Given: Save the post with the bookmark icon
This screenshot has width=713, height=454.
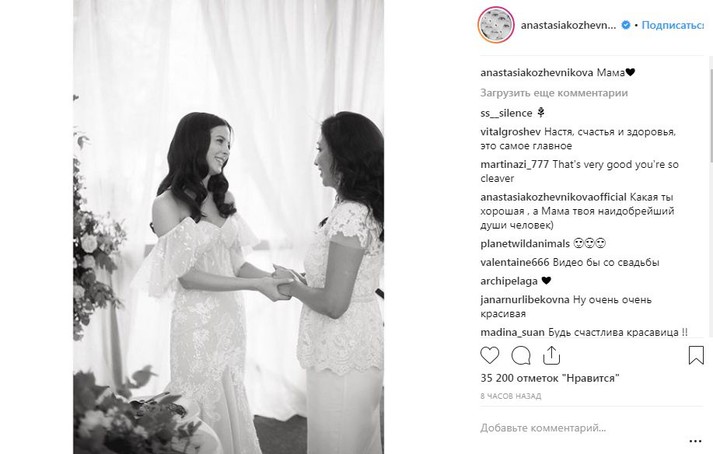Looking at the screenshot, I should click(696, 355).
